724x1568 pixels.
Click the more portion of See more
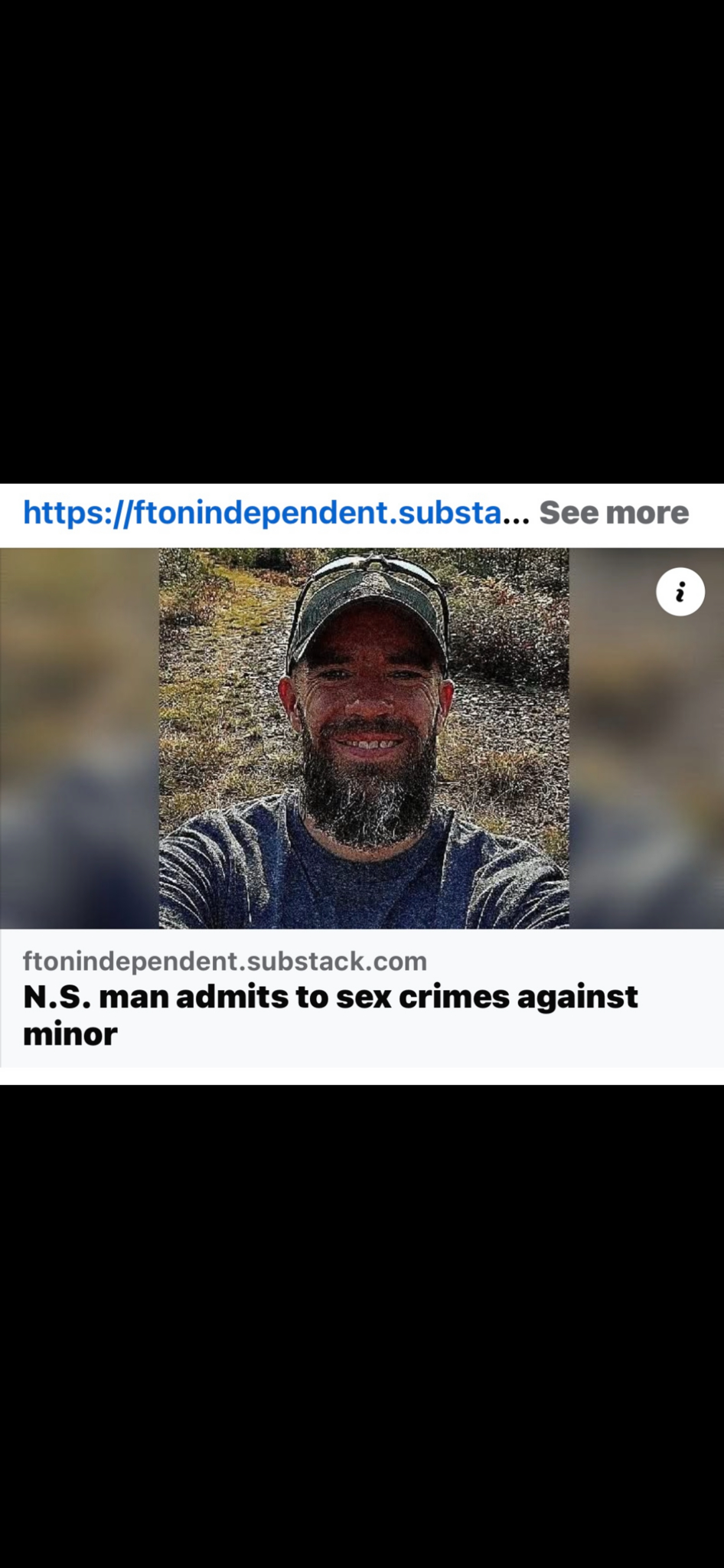[647, 513]
